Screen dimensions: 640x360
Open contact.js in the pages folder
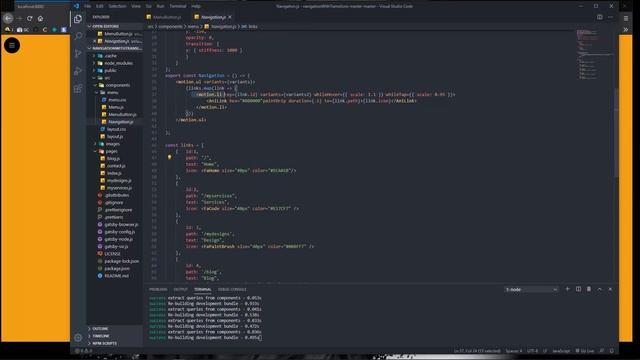pos(116,166)
